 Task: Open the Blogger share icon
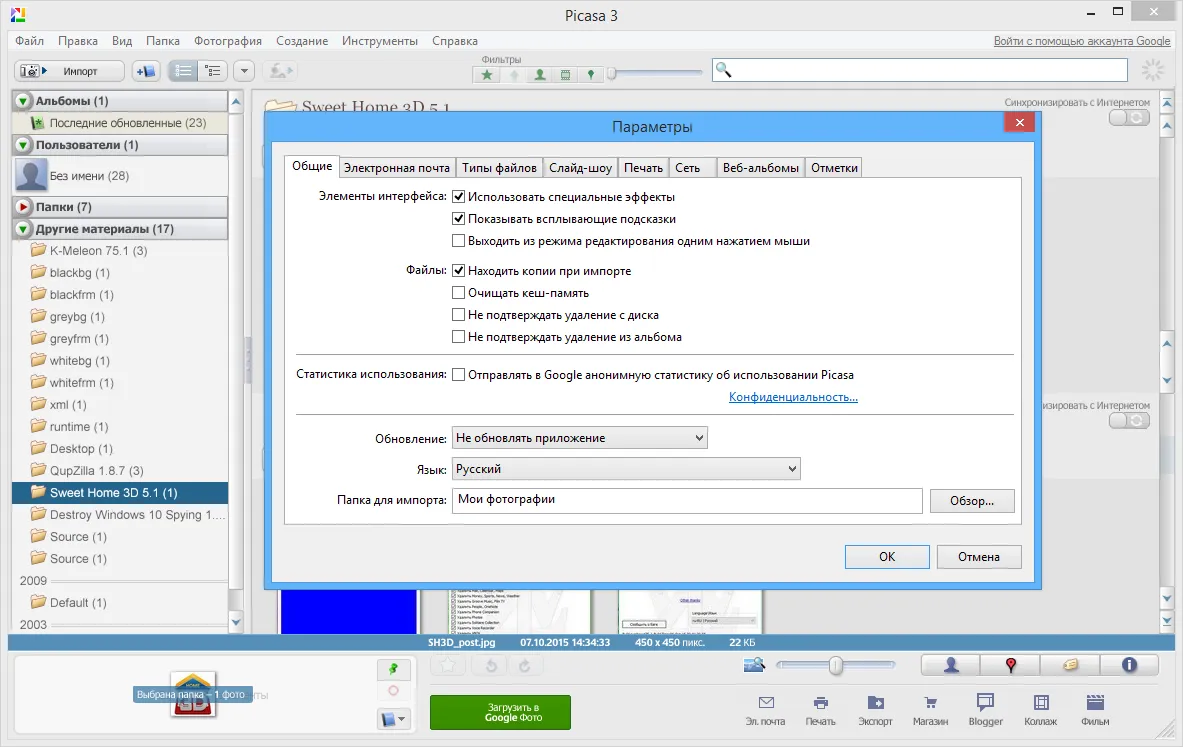coord(985,709)
